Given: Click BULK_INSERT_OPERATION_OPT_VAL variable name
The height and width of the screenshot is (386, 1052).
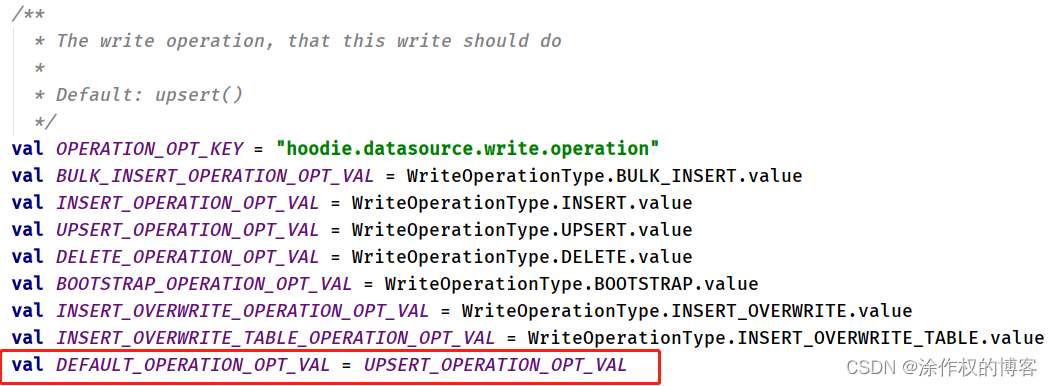Looking at the screenshot, I should [x=215, y=176].
